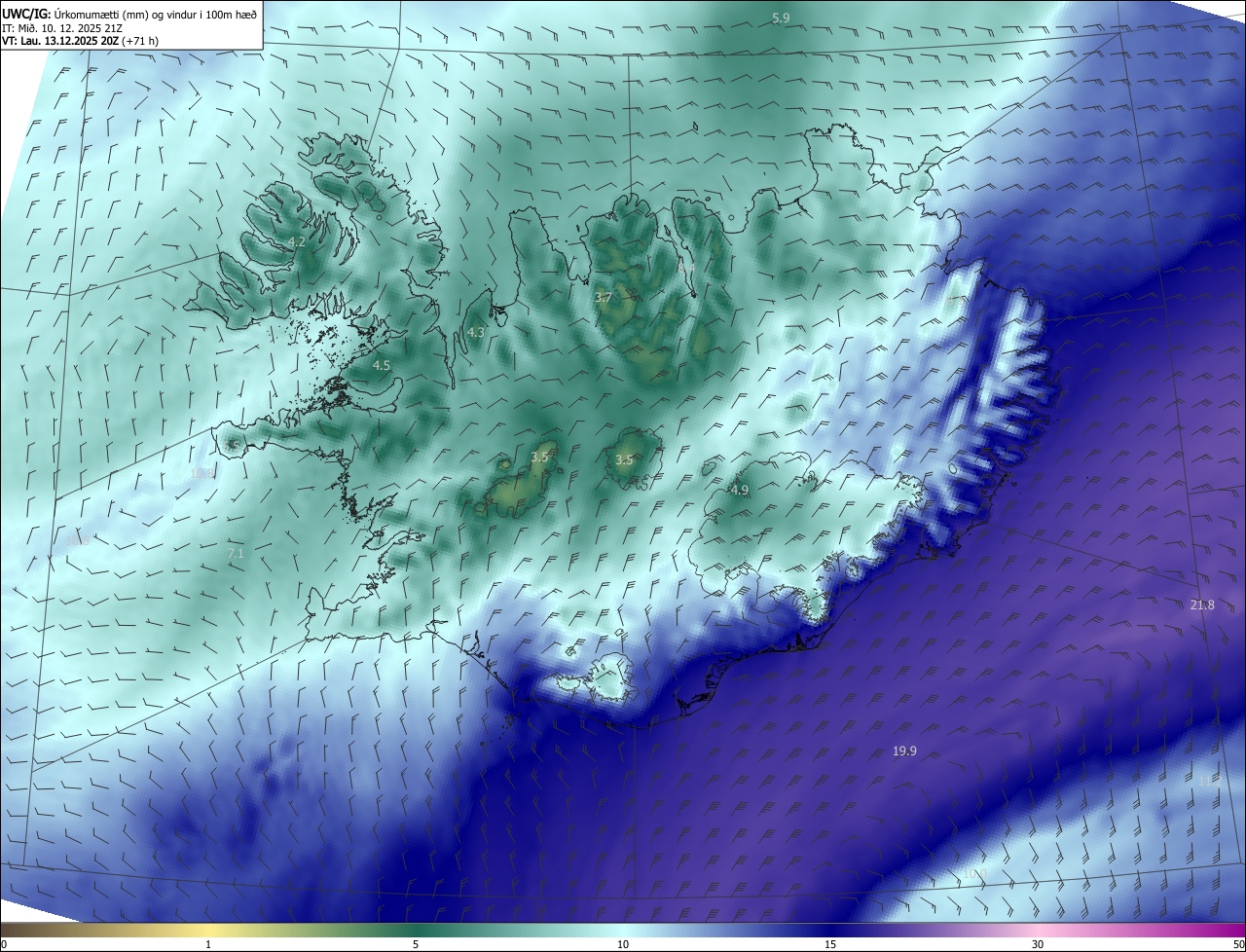This screenshot has width=1246, height=952.
Task: Click the 7.1 value over the sea
Action: [236, 553]
